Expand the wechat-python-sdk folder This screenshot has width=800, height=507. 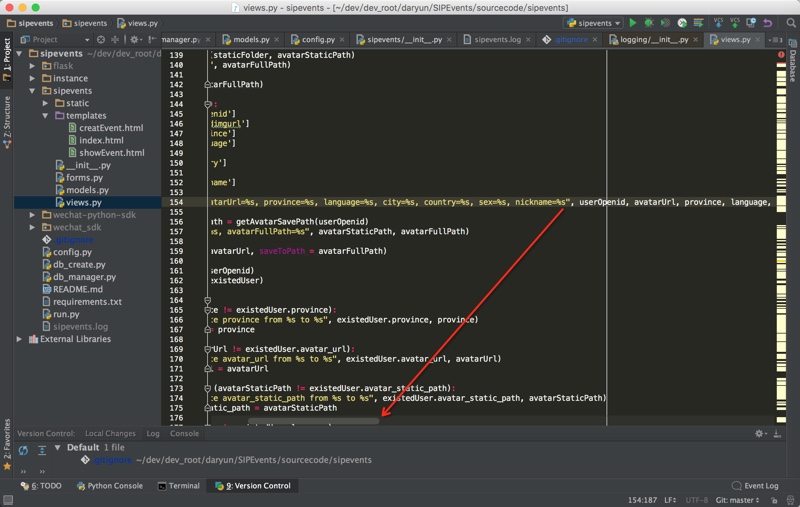(x=33, y=215)
